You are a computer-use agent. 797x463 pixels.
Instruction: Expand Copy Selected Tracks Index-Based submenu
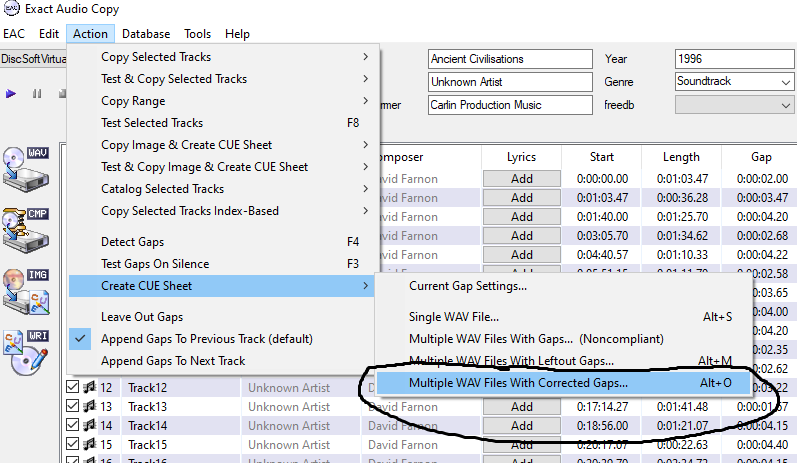(224, 211)
